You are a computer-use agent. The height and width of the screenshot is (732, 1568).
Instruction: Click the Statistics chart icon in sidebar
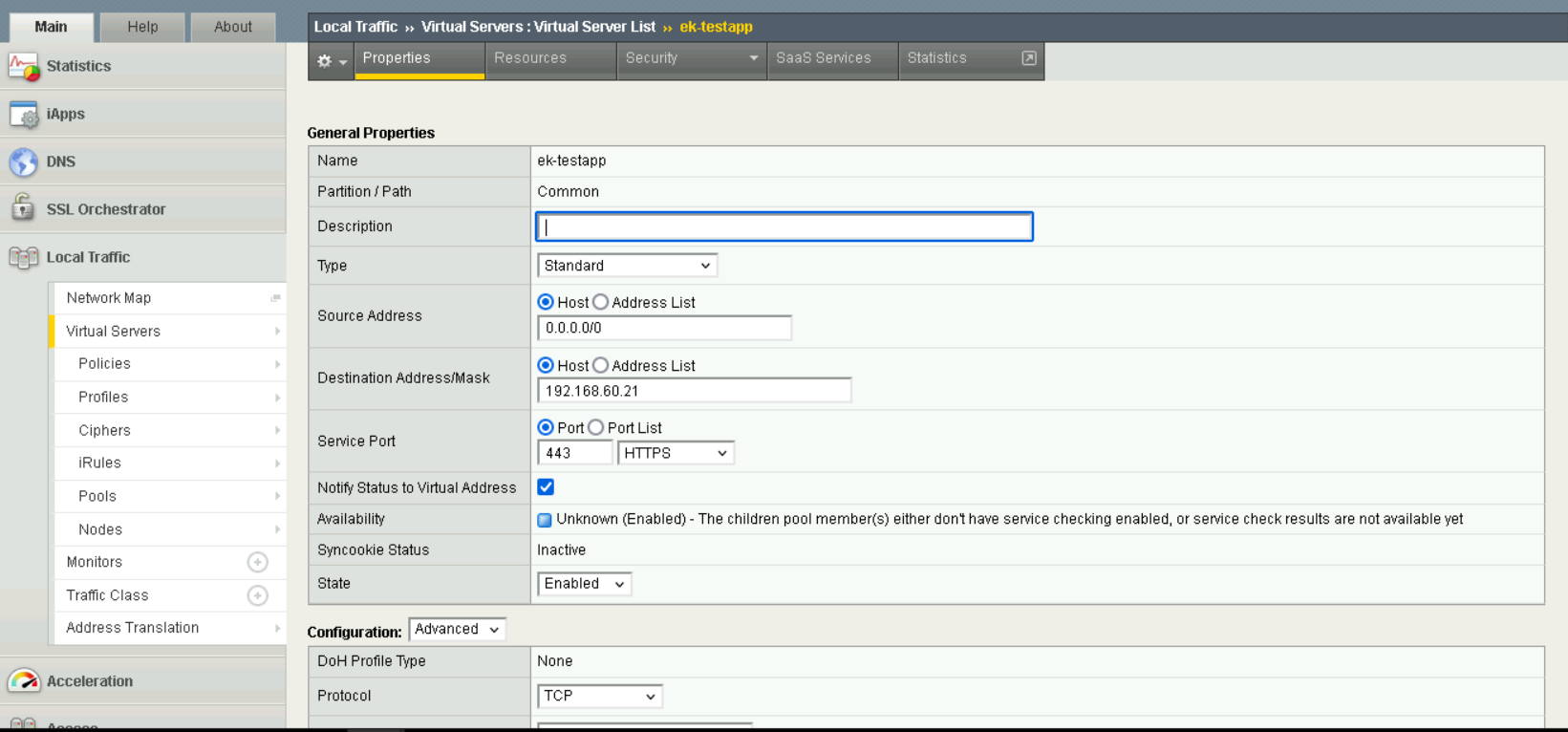click(x=24, y=66)
